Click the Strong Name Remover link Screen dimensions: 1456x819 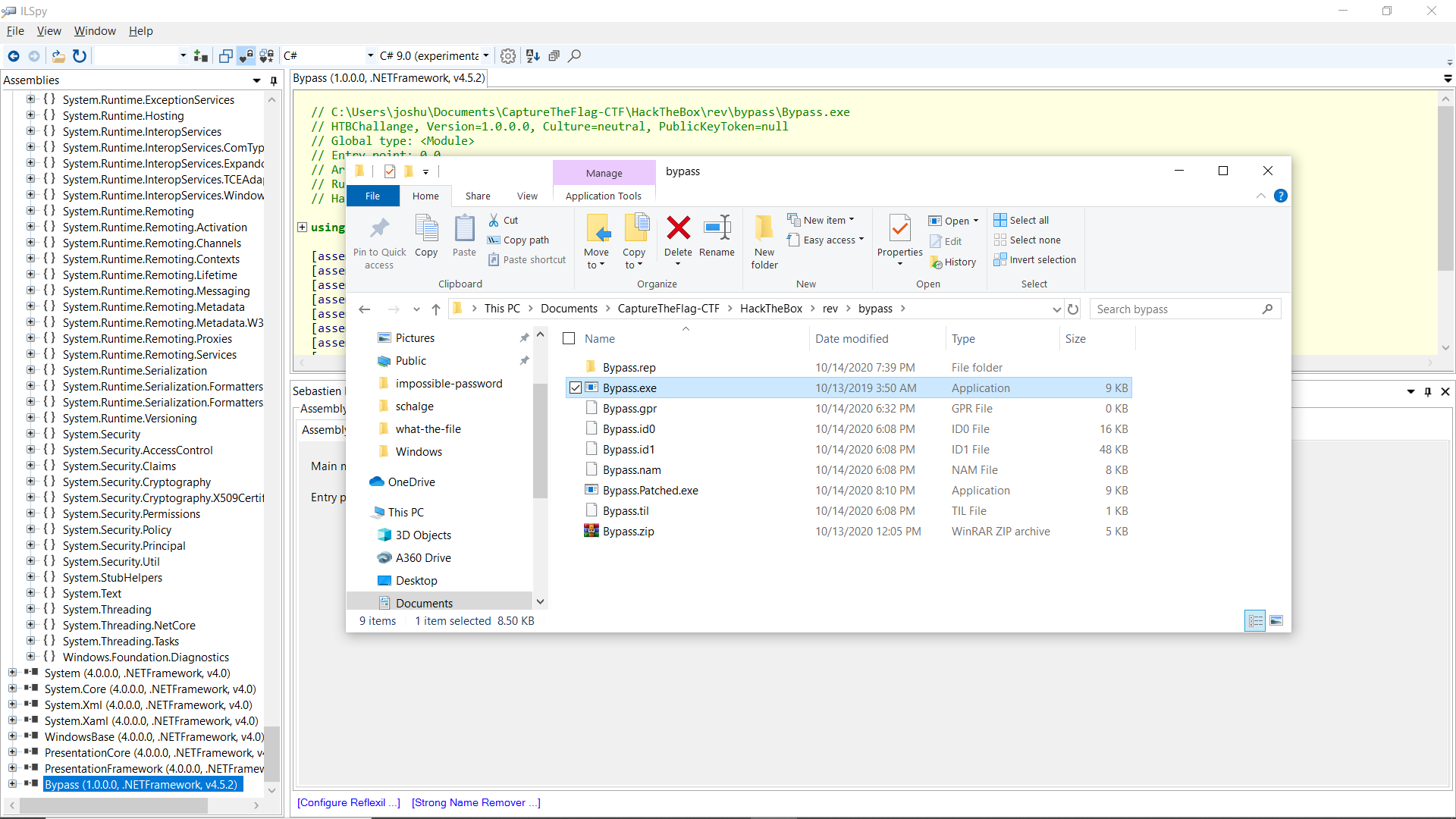click(x=475, y=803)
